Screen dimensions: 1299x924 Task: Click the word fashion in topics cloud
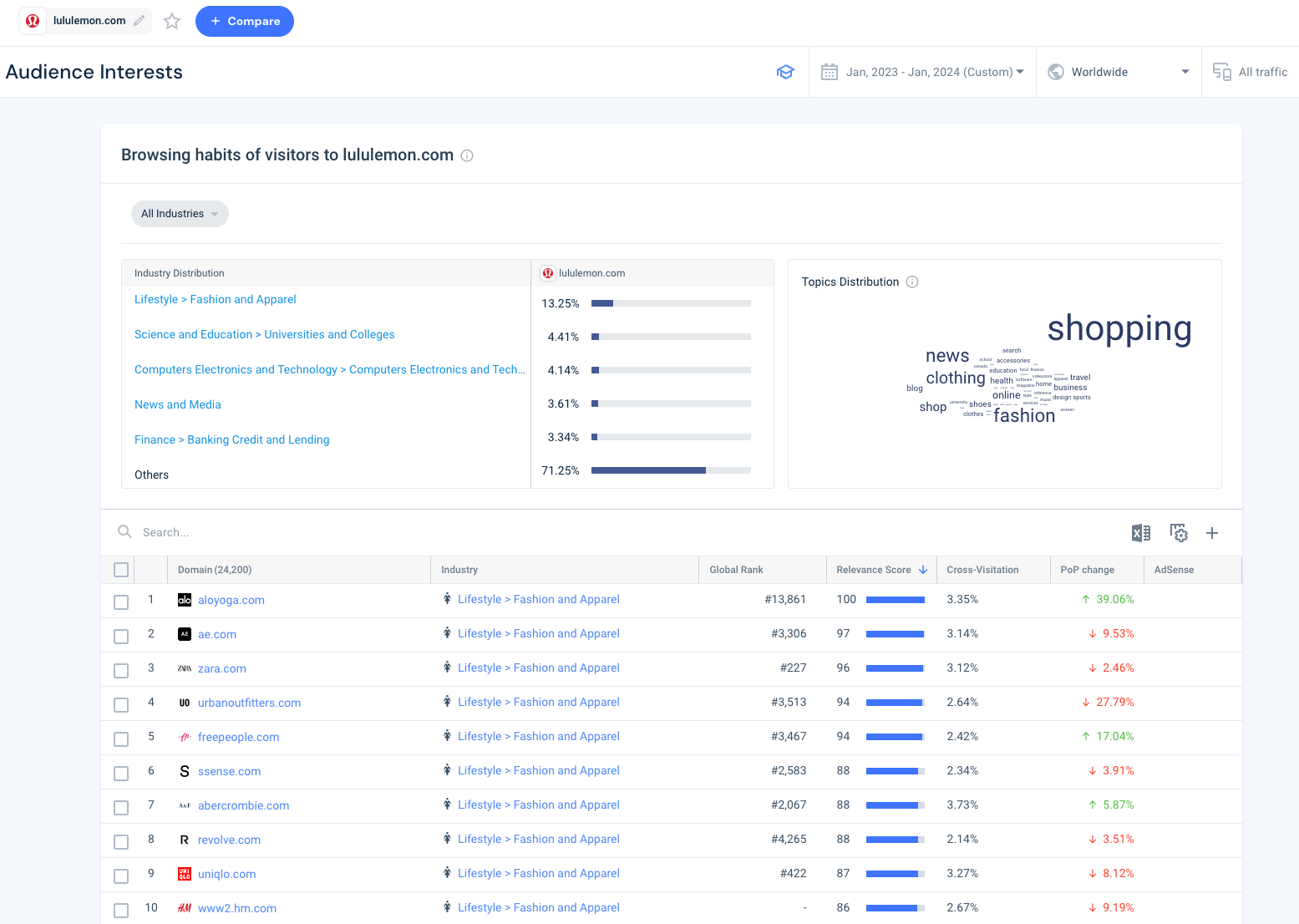pos(1024,416)
